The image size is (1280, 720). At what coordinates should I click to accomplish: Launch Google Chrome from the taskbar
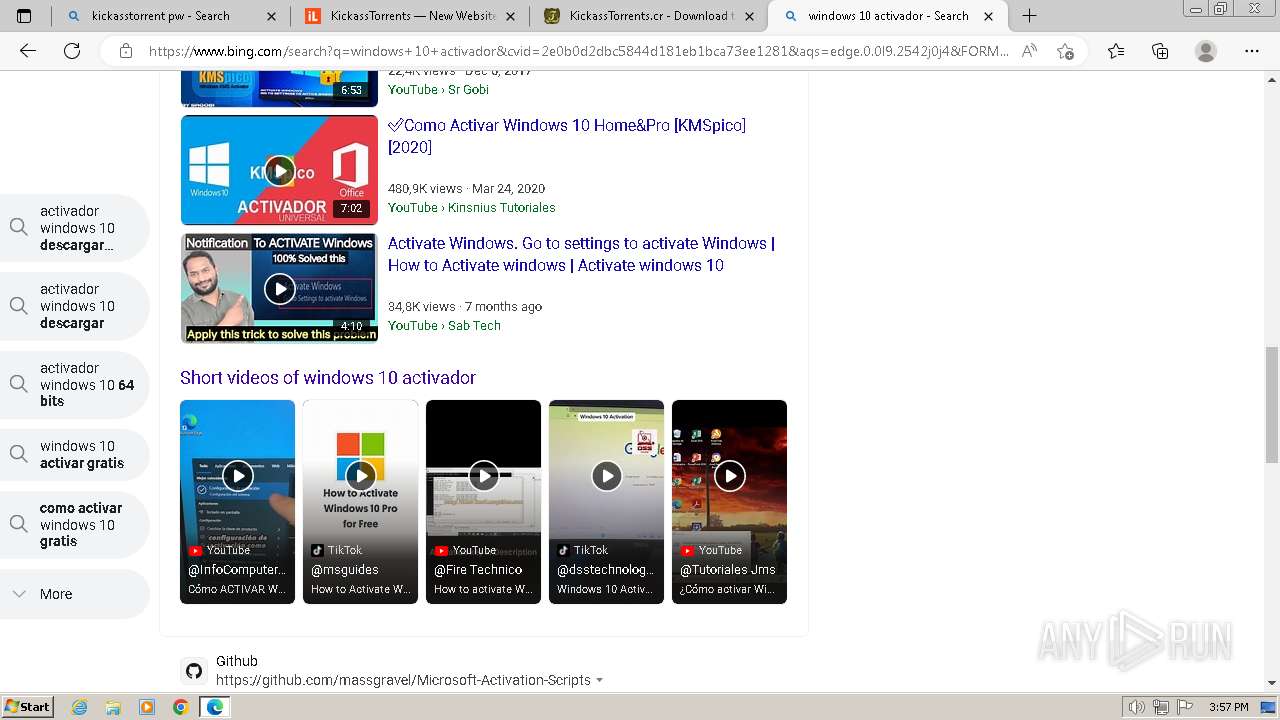tap(180, 707)
